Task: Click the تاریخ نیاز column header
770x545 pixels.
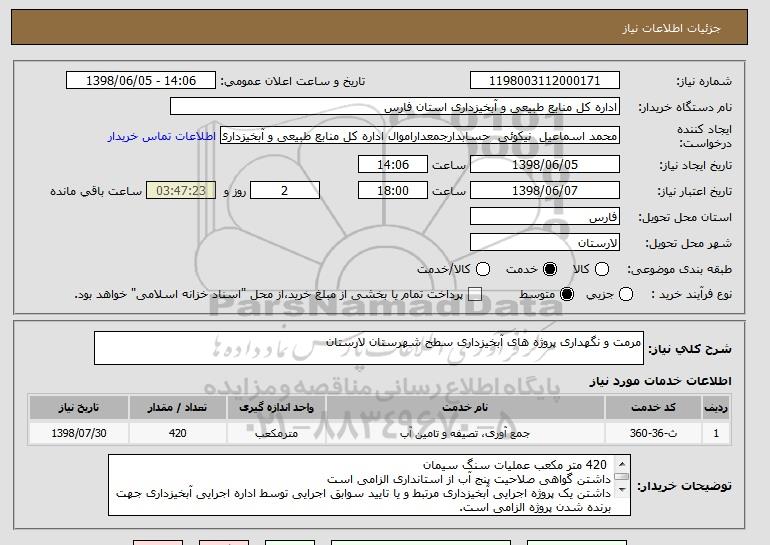Action: pos(79,408)
